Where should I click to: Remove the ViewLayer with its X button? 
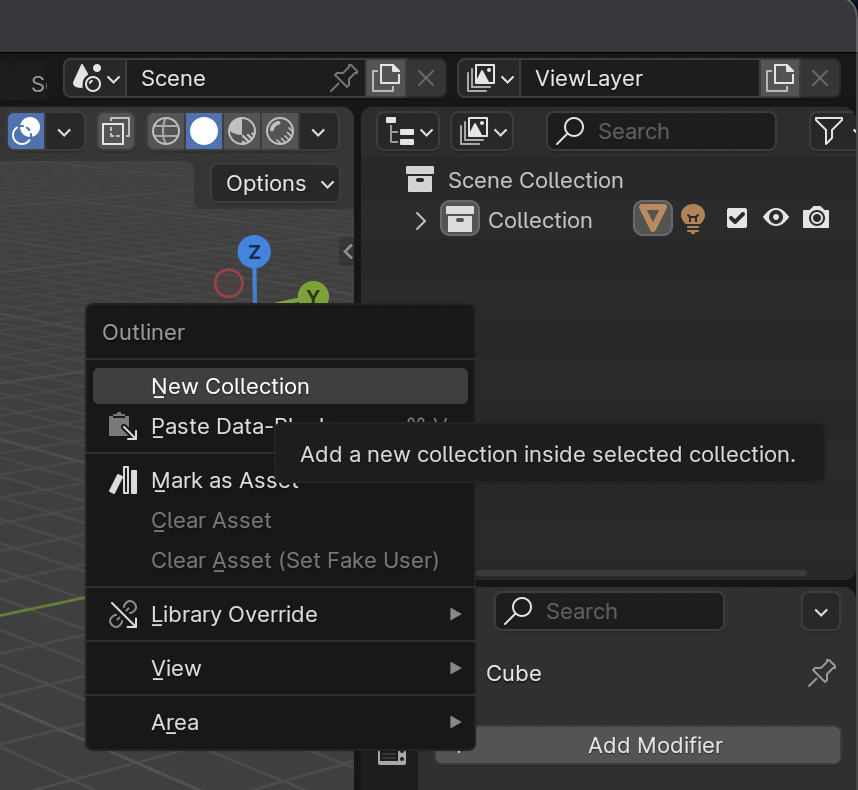819,78
